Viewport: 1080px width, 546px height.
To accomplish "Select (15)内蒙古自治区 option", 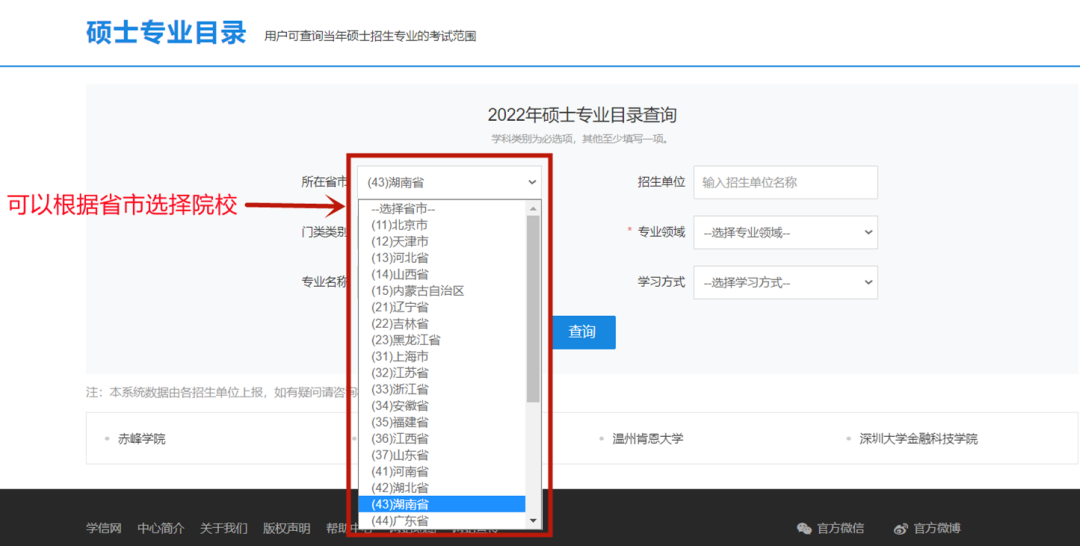I will tap(442, 291).
